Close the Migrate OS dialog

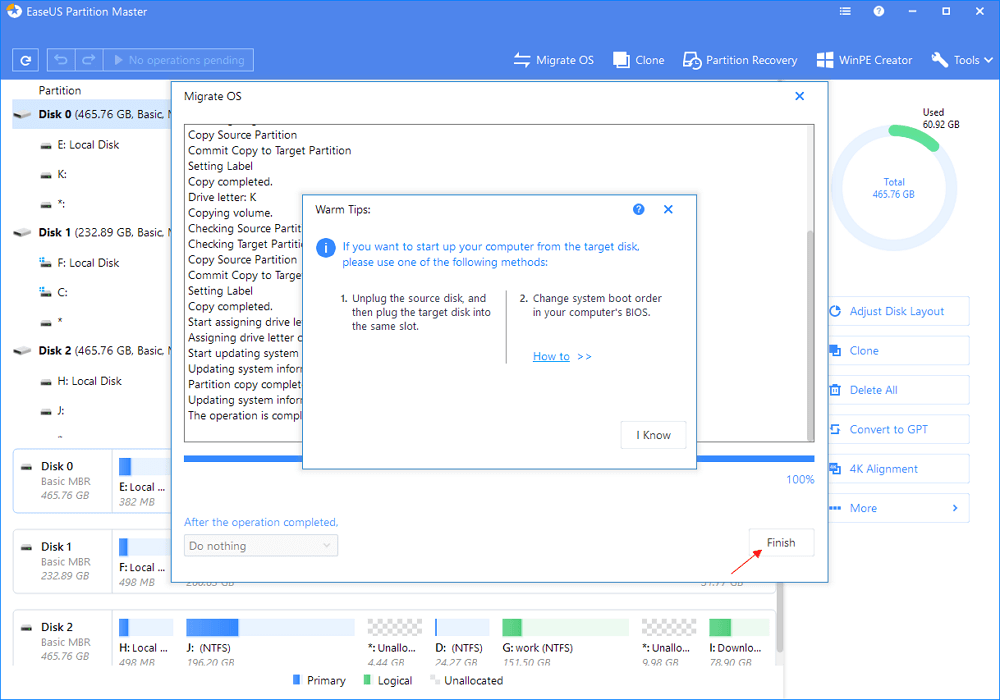799,96
